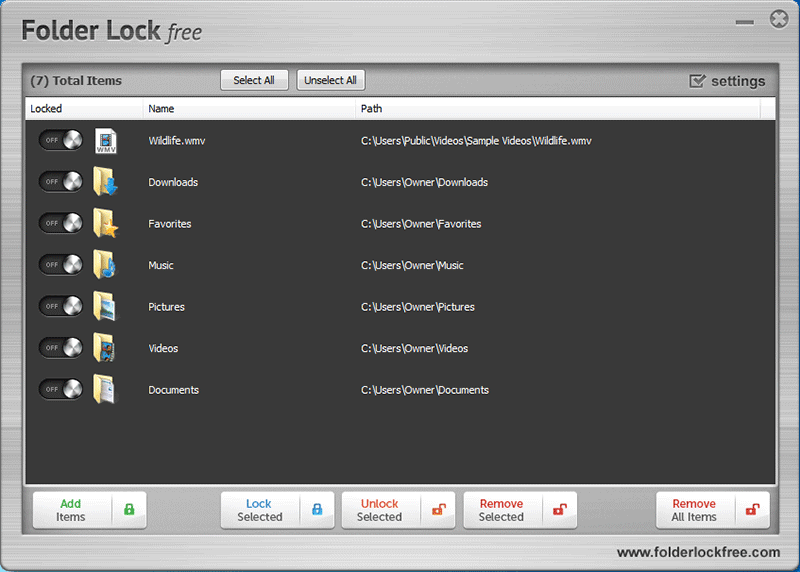Viewport: 800px width, 572px height.
Task: Open the settings panel
Action: click(x=727, y=81)
